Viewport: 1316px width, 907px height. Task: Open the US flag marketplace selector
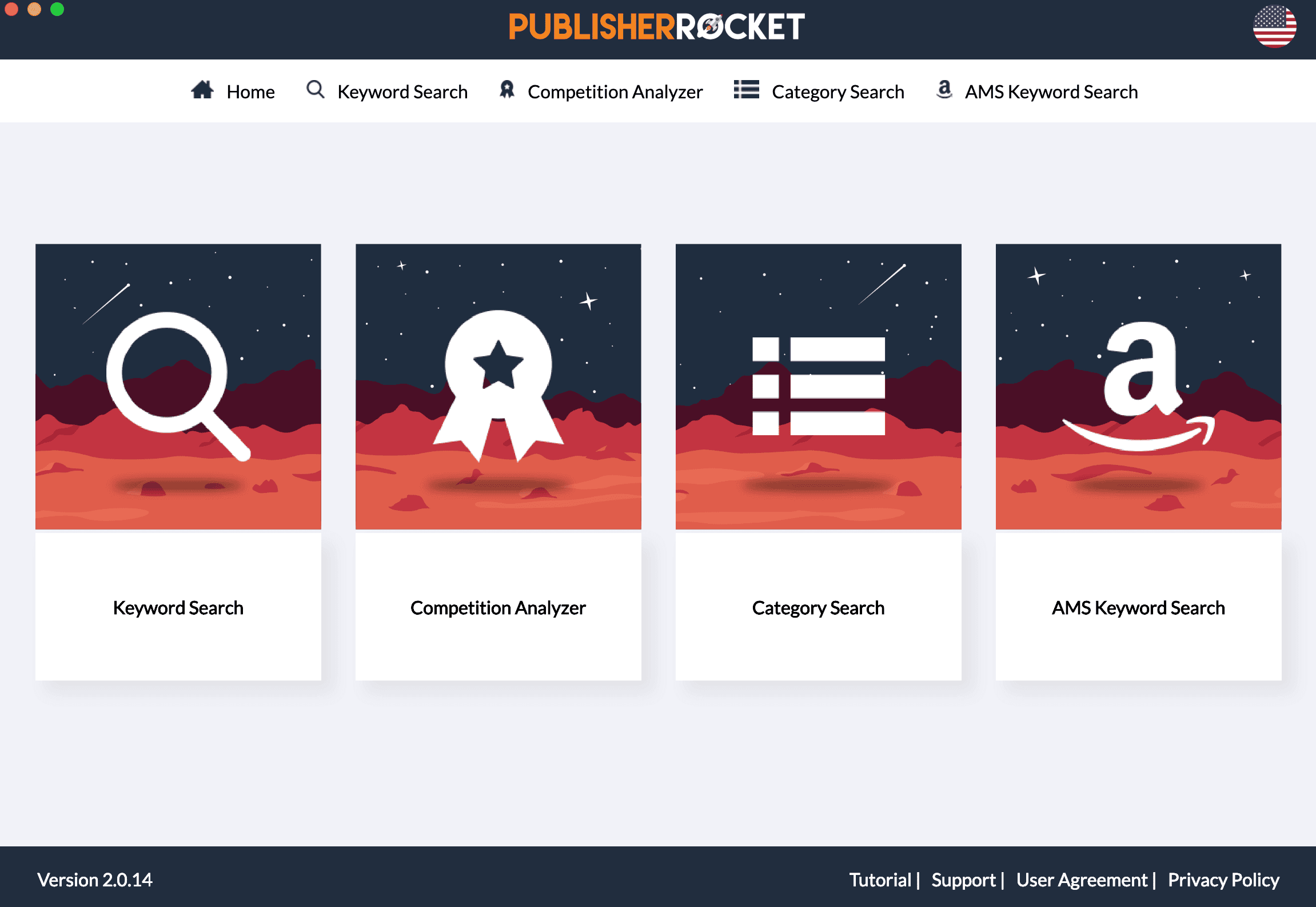(1275, 26)
